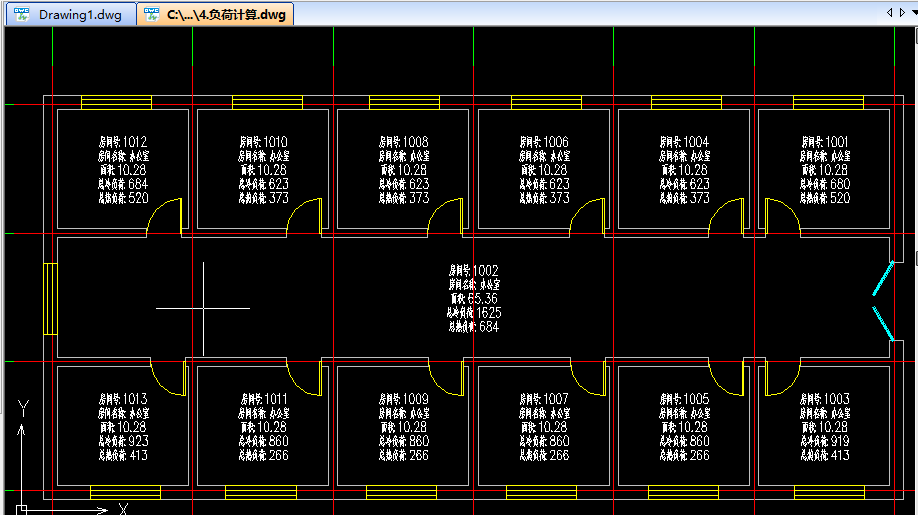Select room 1013 label text
This screenshot has height=515, width=918.
[x=123, y=427]
